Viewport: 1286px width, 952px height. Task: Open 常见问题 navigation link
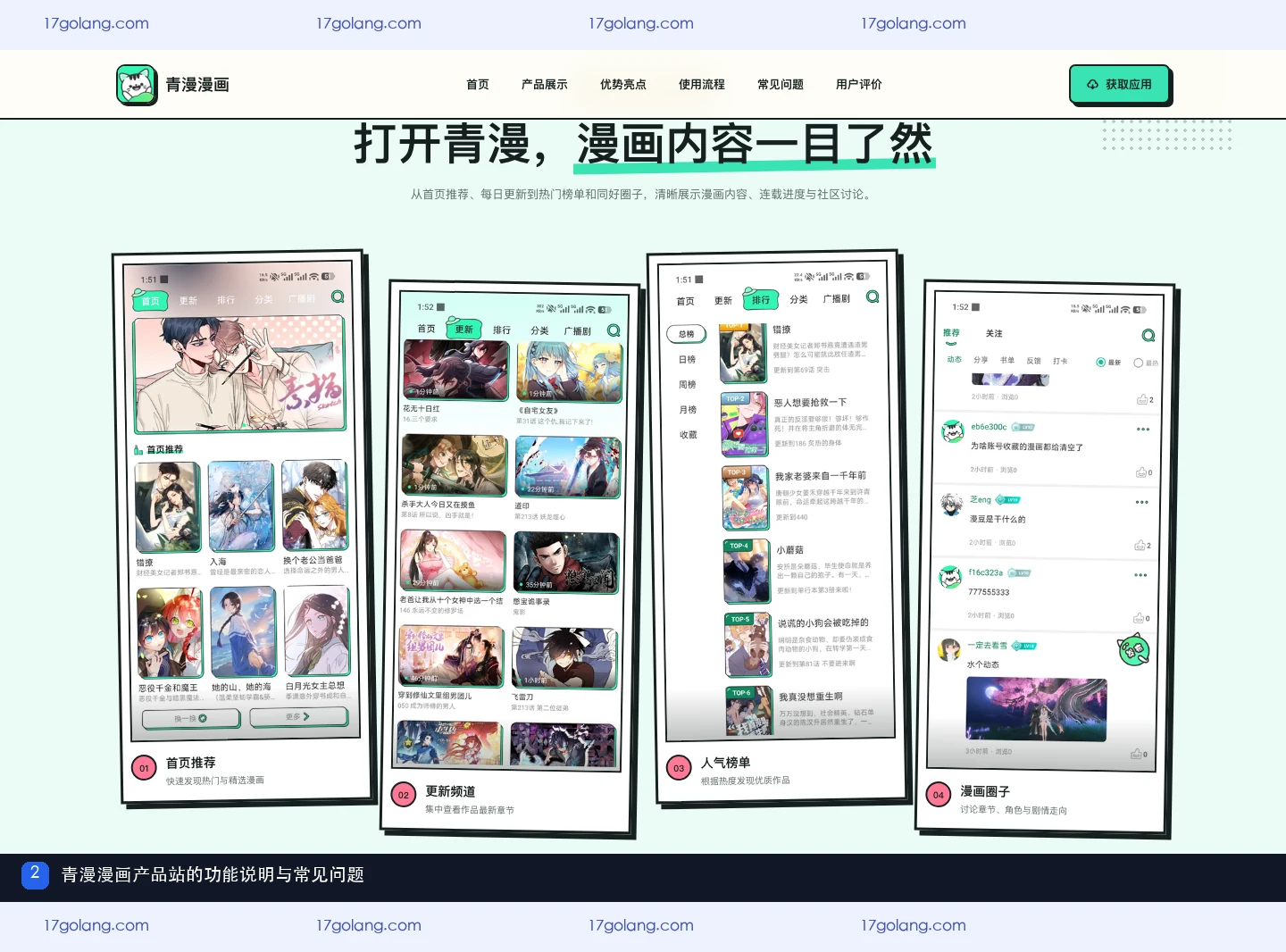pos(781,85)
